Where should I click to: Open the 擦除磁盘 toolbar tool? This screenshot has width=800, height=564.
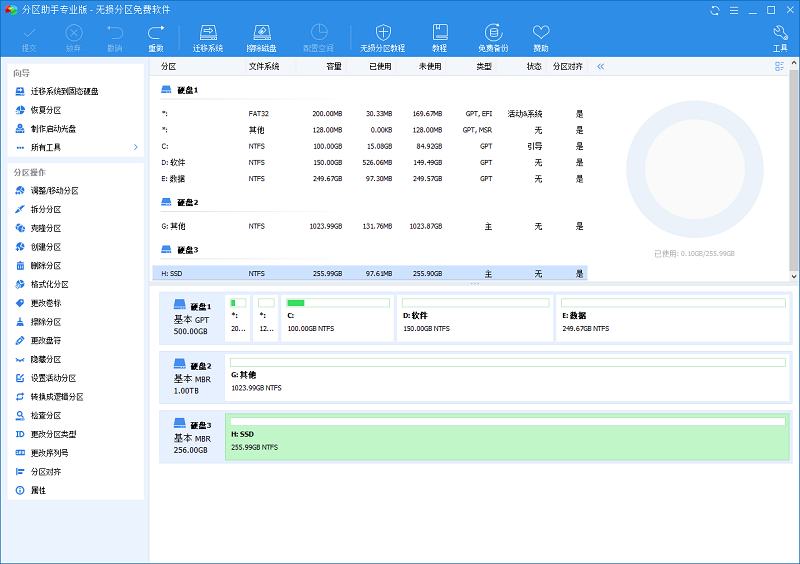coord(262,38)
